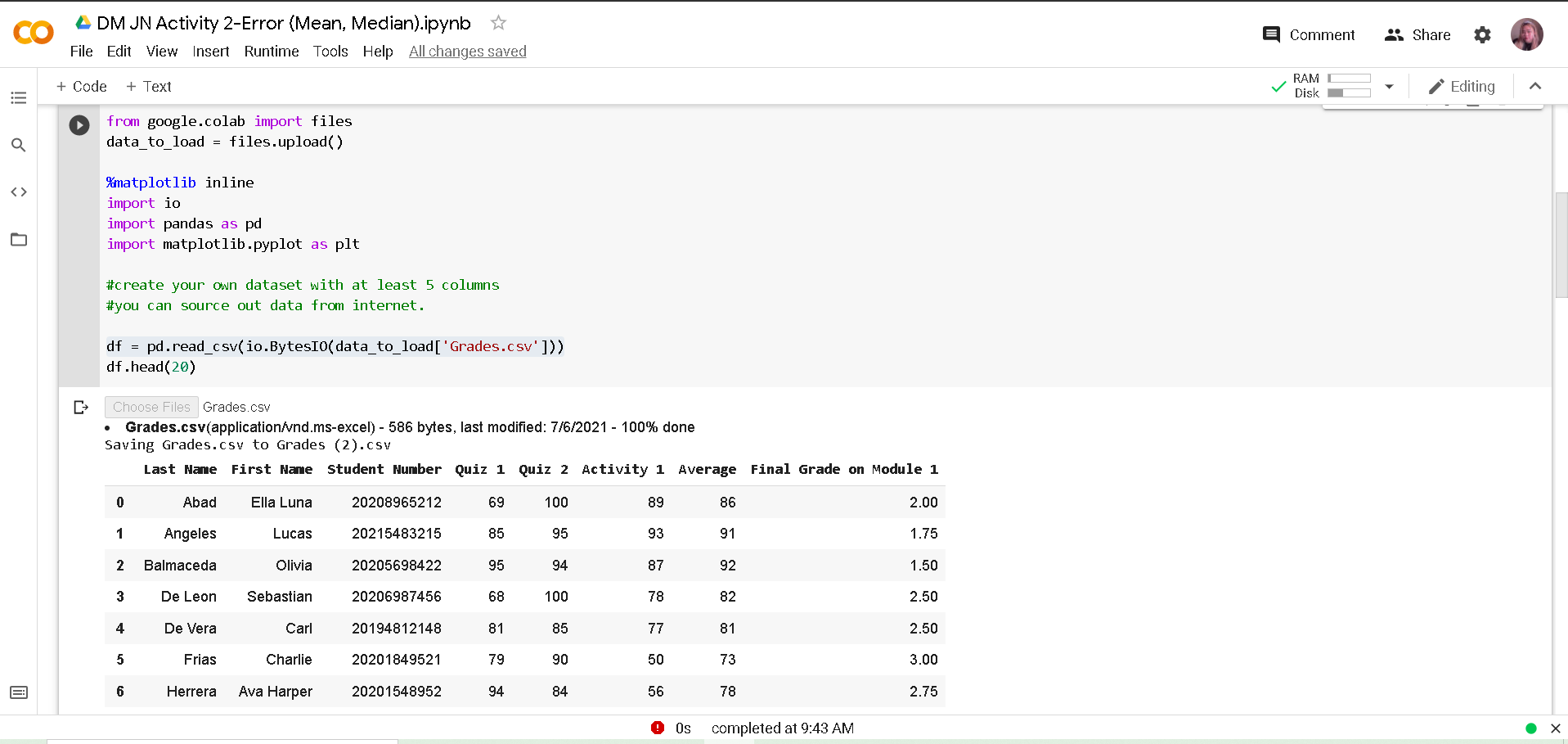Click the 'Activity 1' column header
The width and height of the screenshot is (1568, 744).
click(x=622, y=469)
